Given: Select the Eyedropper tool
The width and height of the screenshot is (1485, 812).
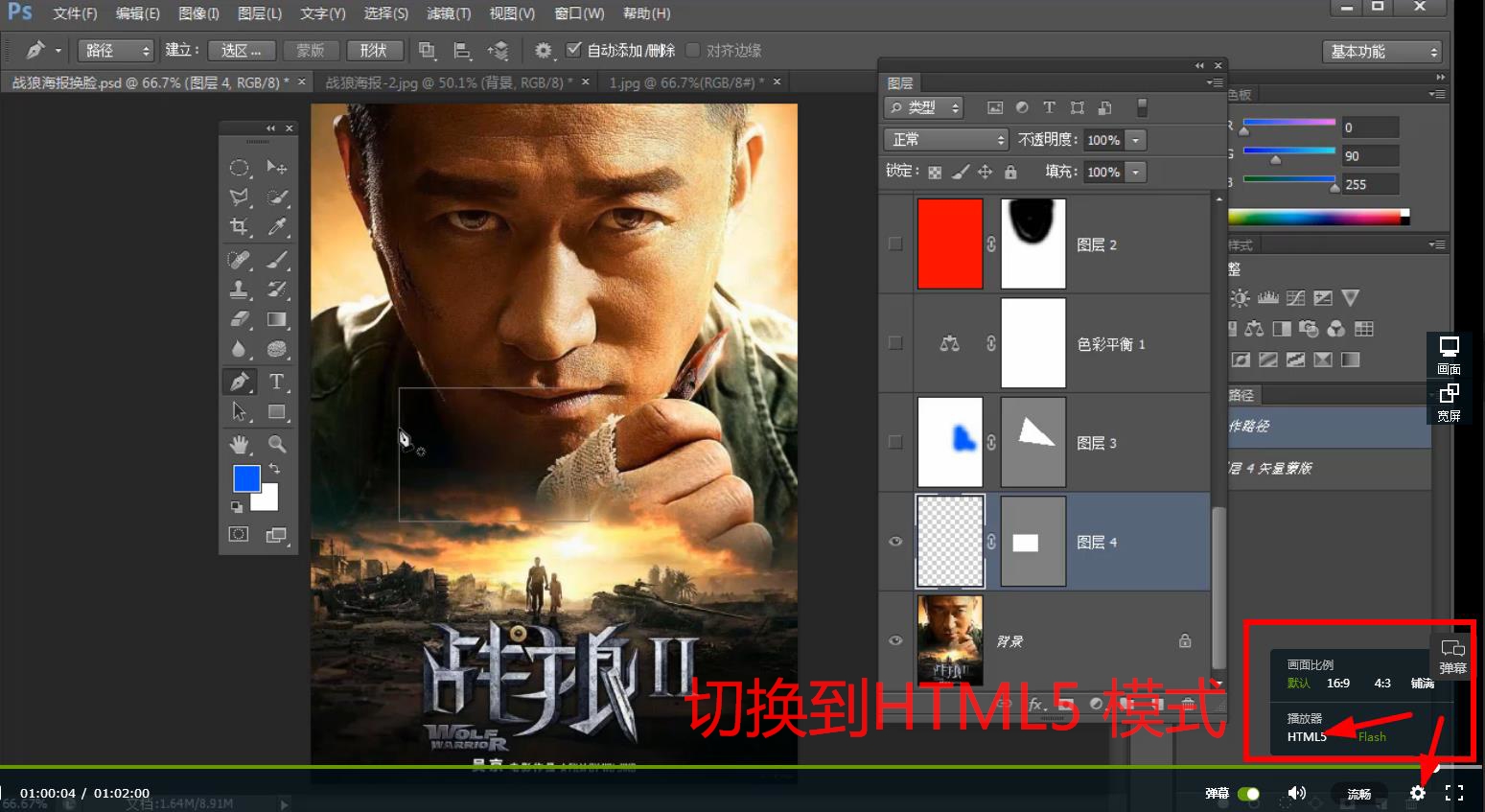Looking at the screenshot, I should pyautogui.click(x=277, y=227).
